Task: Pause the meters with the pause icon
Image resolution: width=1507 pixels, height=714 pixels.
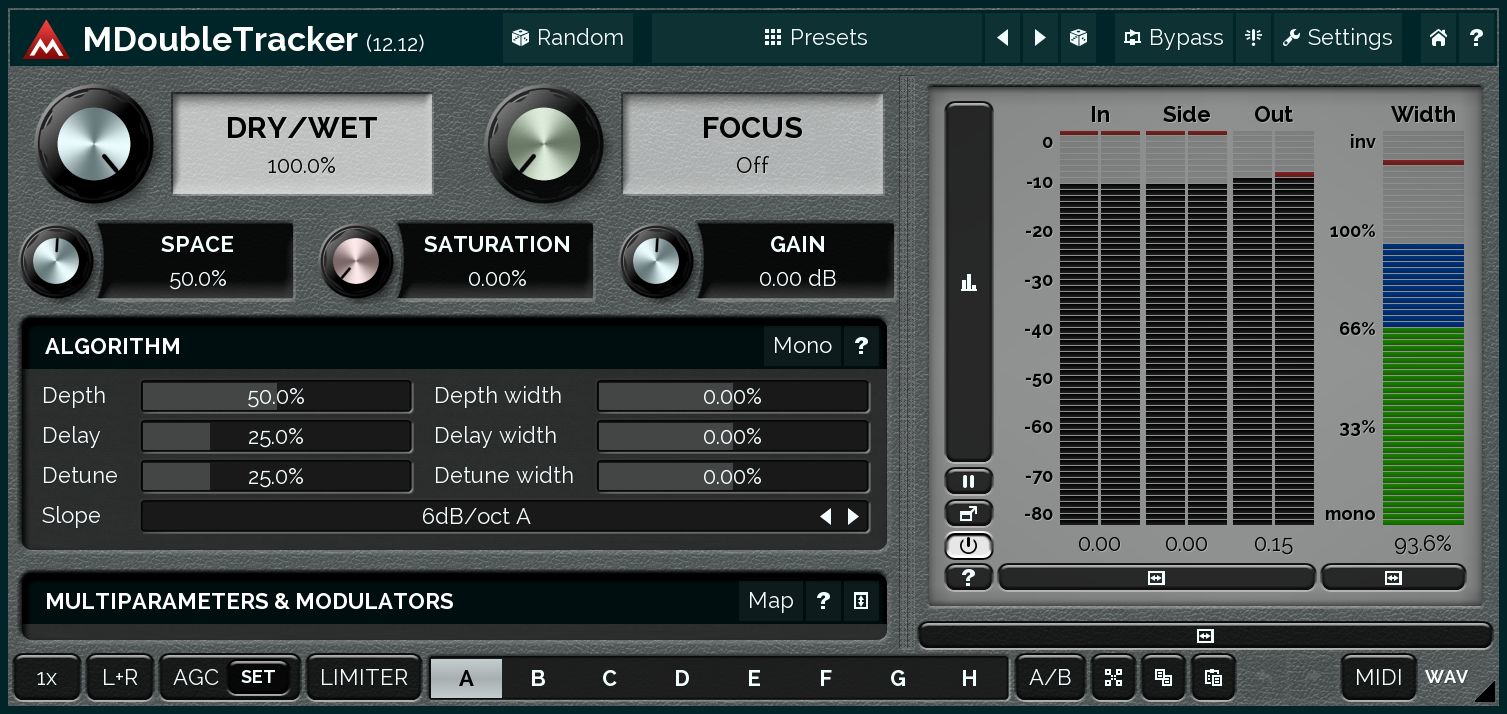Action: [968, 482]
